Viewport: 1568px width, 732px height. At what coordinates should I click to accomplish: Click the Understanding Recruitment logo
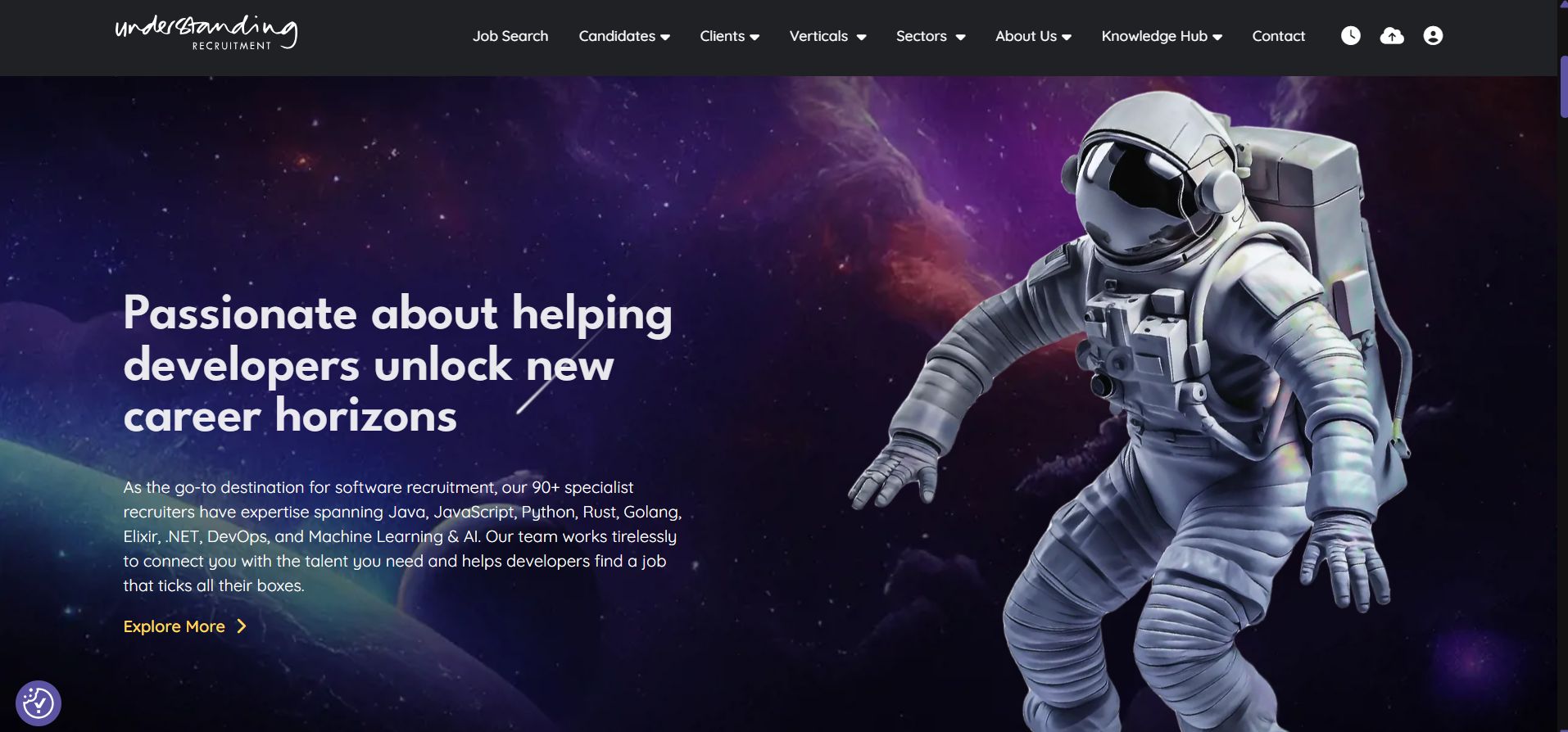click(x=206, y=33)
